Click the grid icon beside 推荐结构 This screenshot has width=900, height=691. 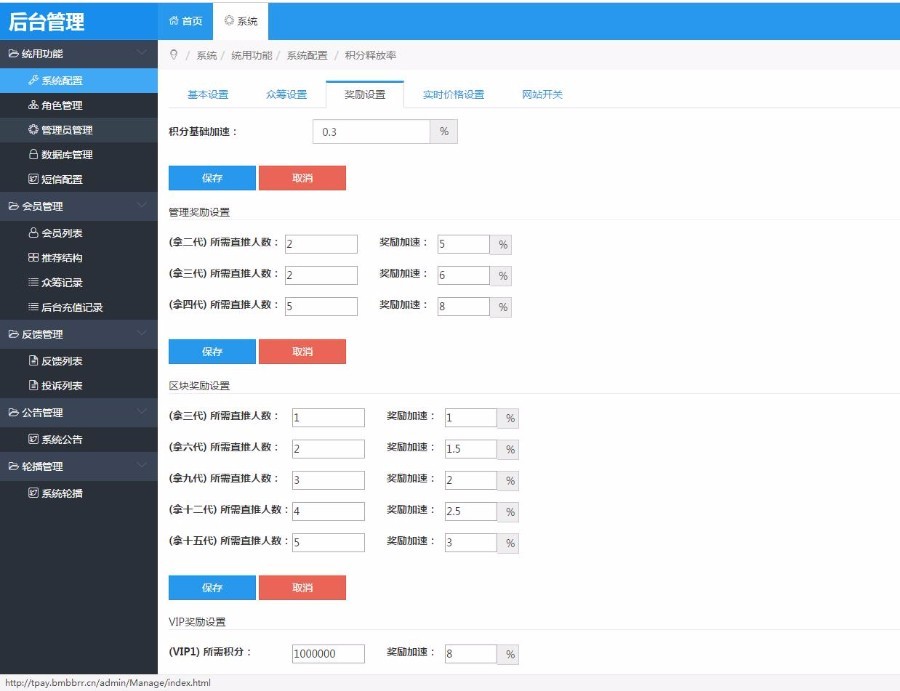(x=33, y=258)
